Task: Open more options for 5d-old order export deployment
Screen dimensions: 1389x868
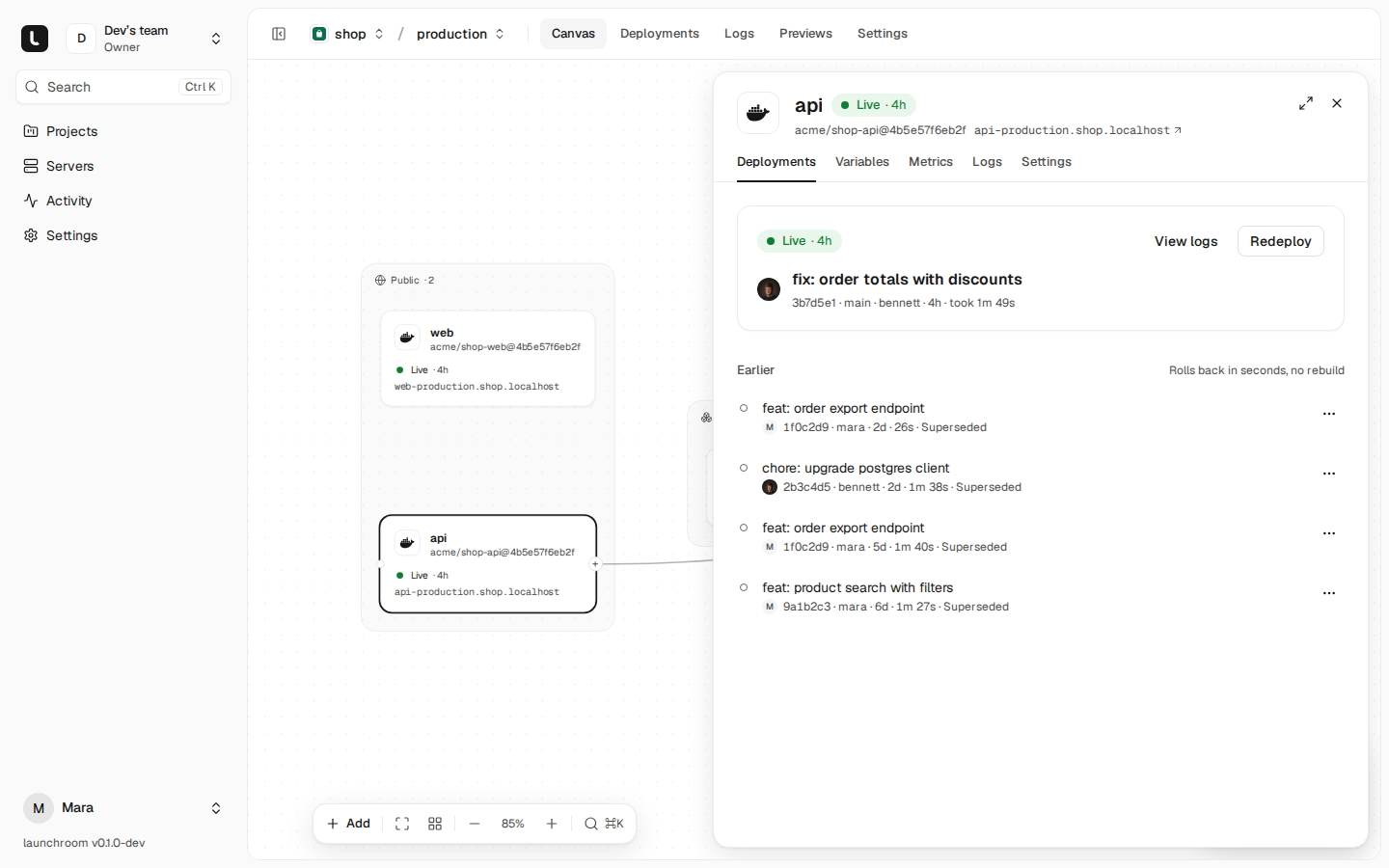Action: point(1329,533)
